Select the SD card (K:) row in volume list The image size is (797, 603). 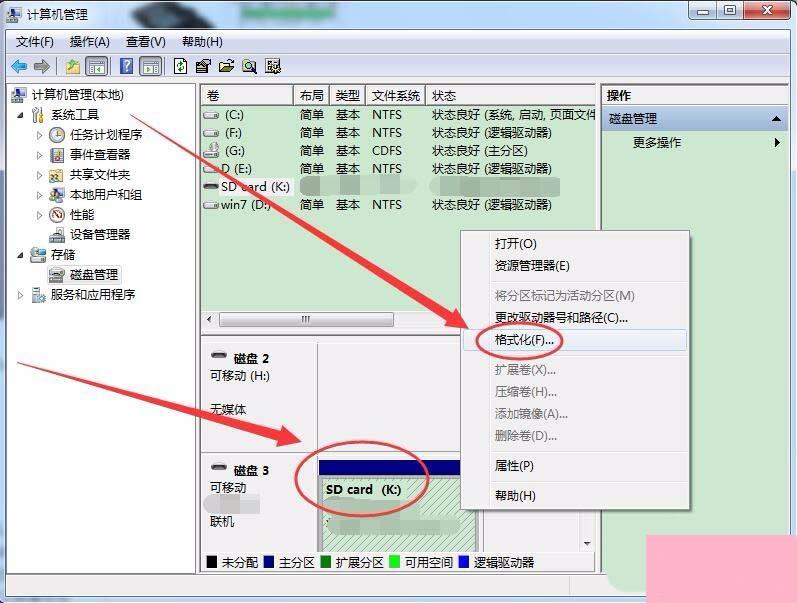[x=398, y=187]
